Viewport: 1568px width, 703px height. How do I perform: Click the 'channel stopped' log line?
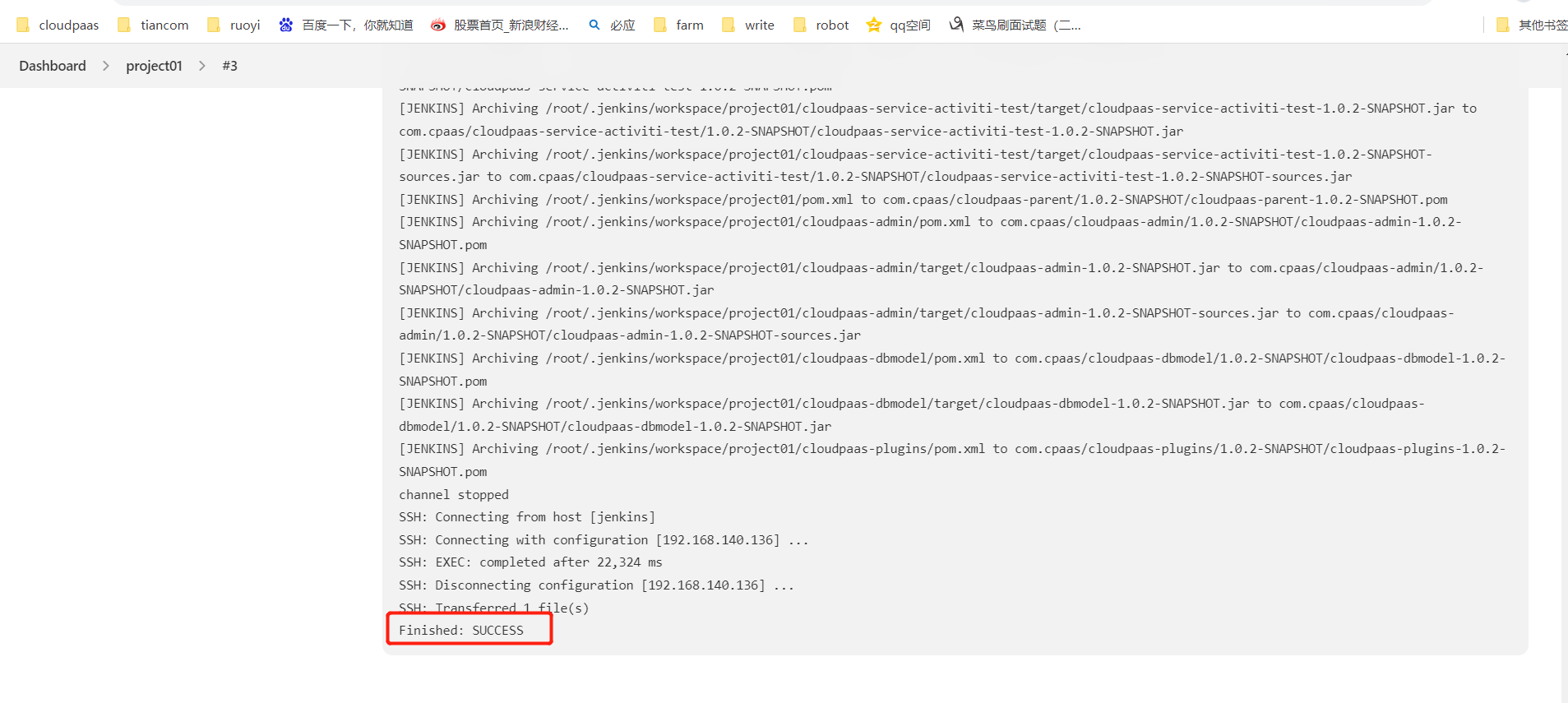454,495
